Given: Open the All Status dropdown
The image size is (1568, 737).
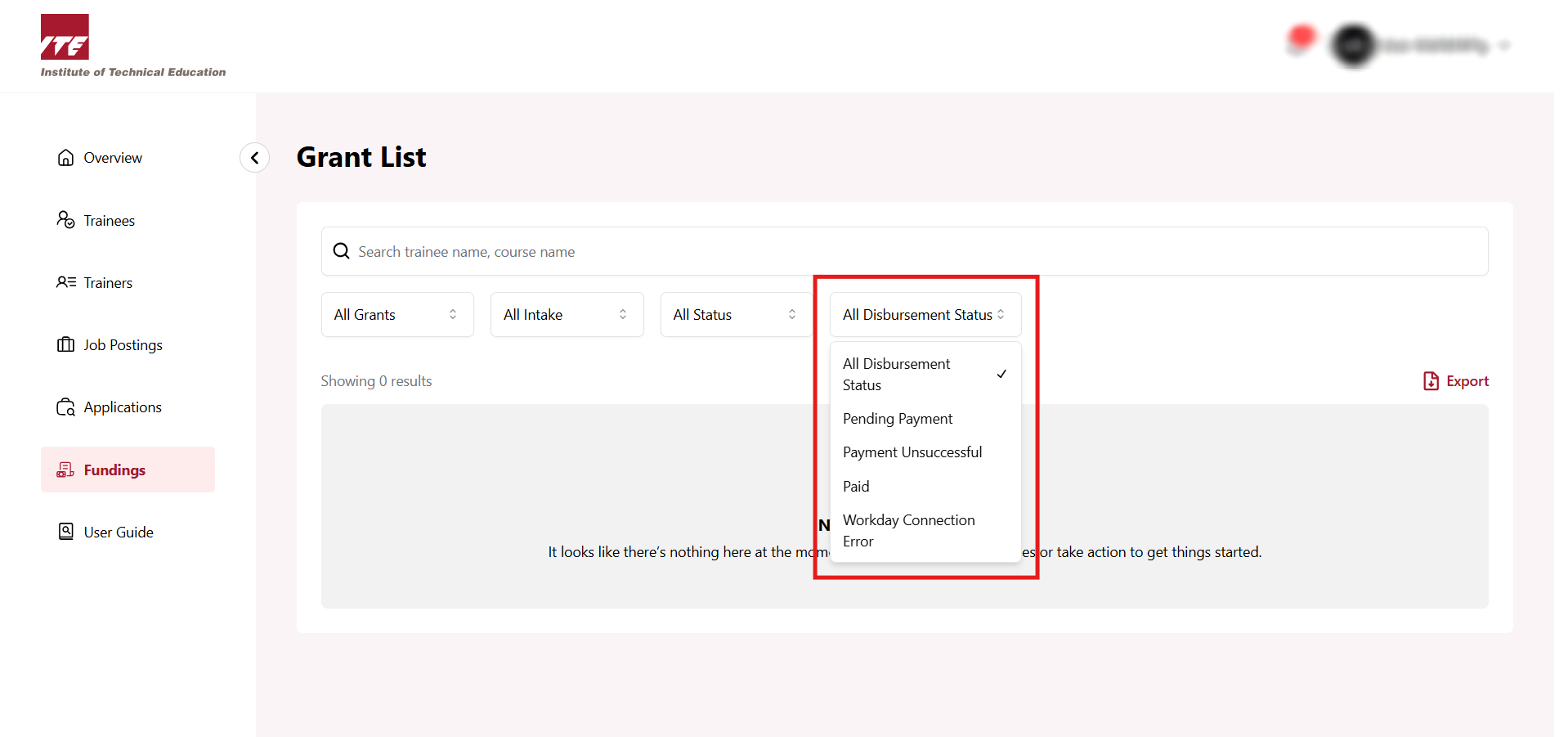Looking at the screenshot, I should (735, 315).
